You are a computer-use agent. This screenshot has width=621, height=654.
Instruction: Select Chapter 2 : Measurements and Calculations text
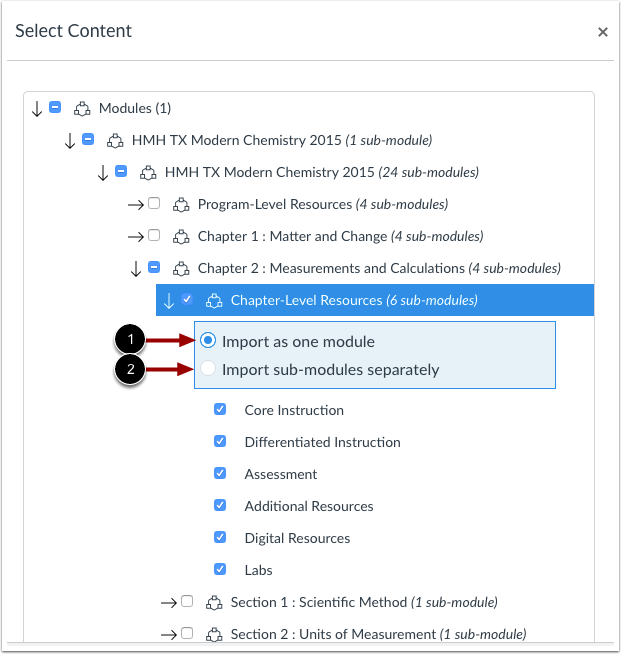(x=379, y=269)
